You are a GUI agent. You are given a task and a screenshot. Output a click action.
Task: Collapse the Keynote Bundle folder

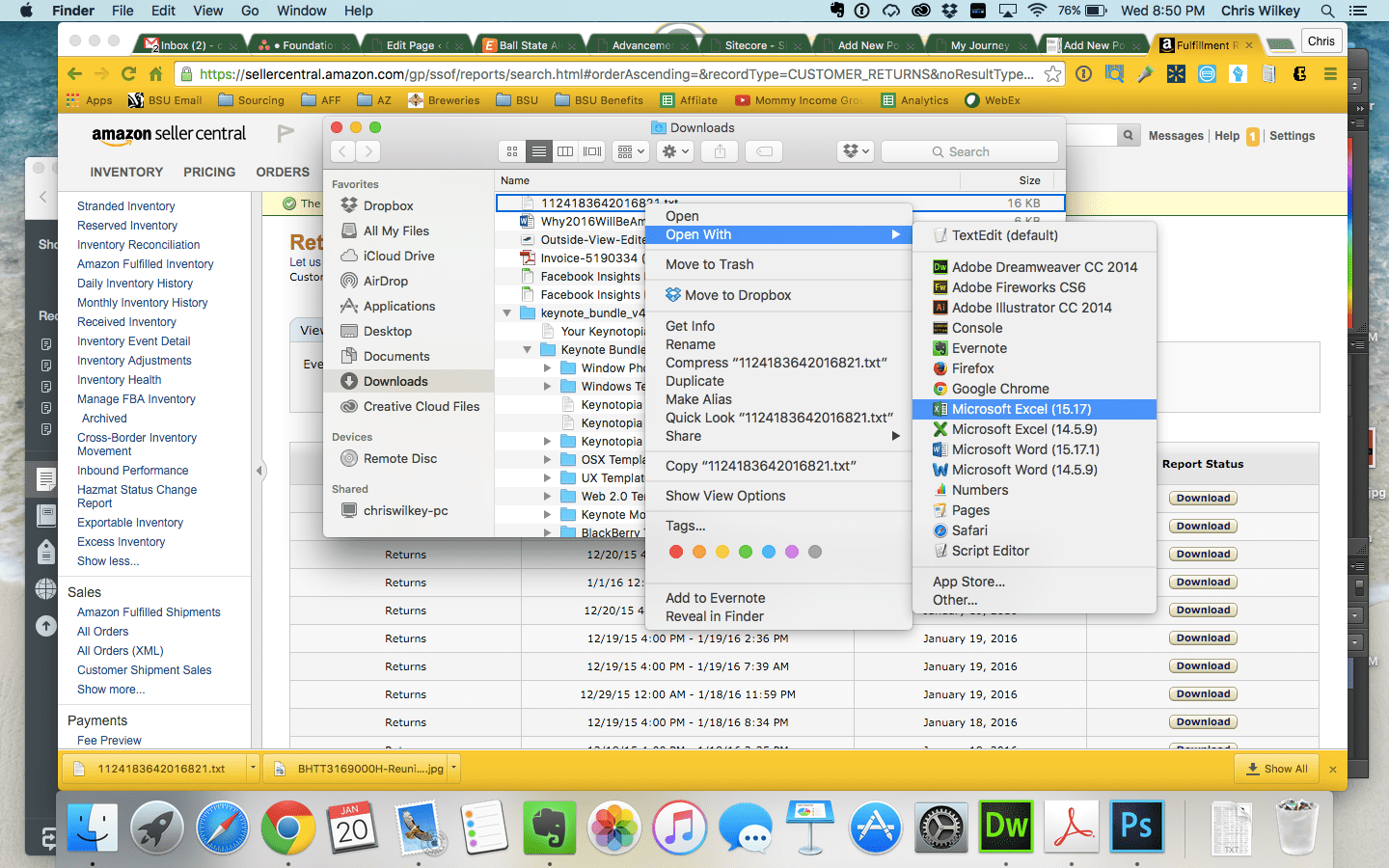pyautogui.click(x=527, y=350)
